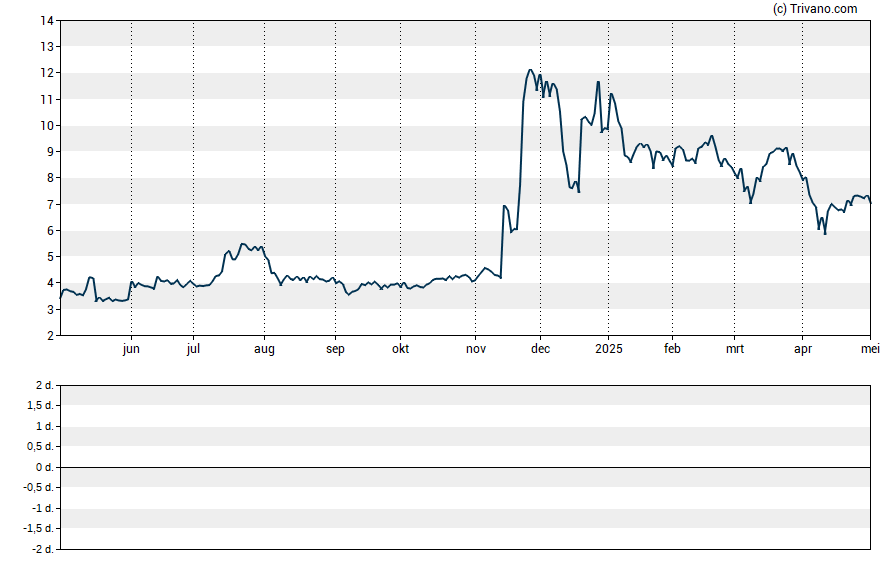Select the 'dec' x-axis label

(x=540, y=349)
